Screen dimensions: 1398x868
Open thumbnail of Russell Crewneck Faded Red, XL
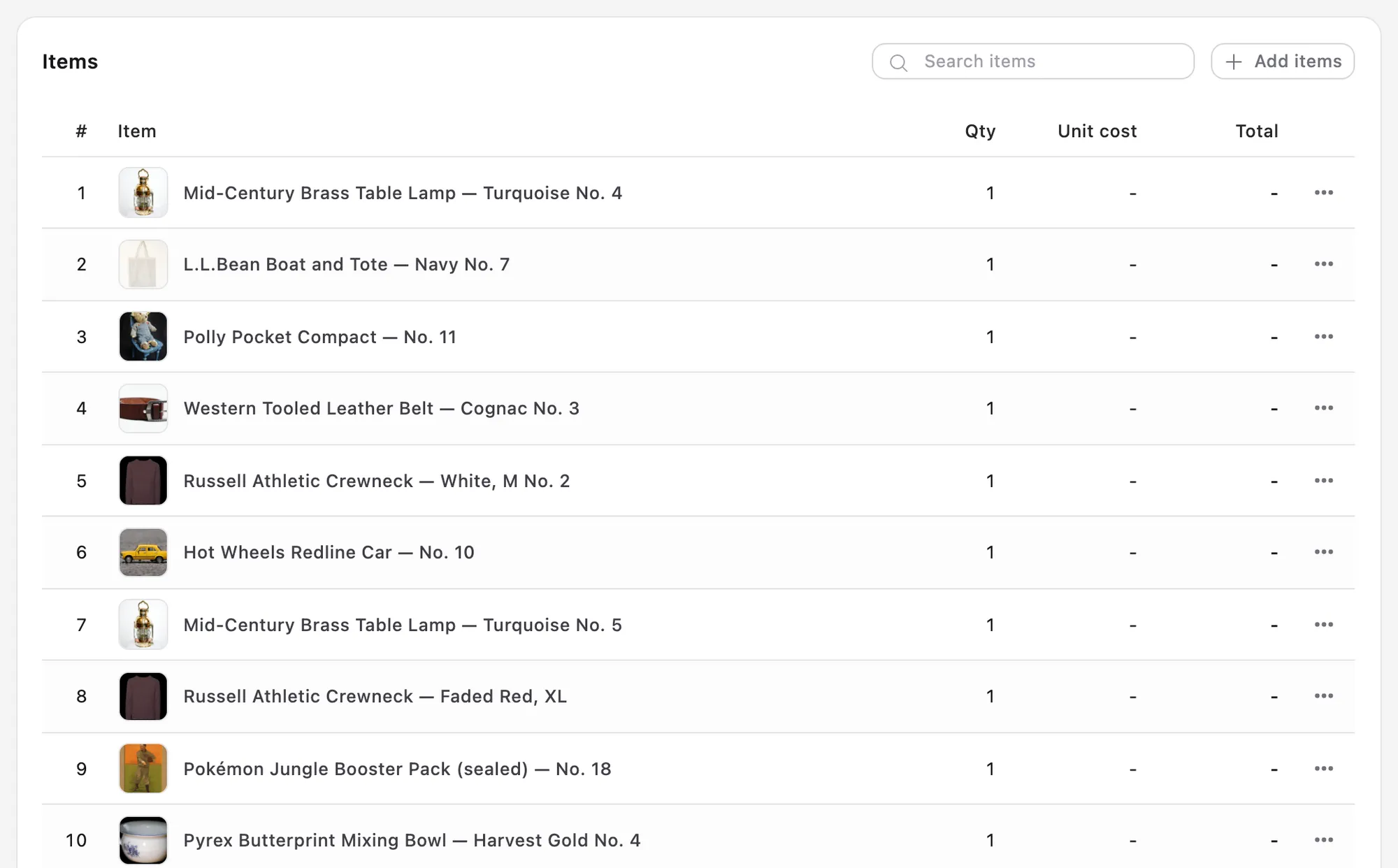[143, 696]
